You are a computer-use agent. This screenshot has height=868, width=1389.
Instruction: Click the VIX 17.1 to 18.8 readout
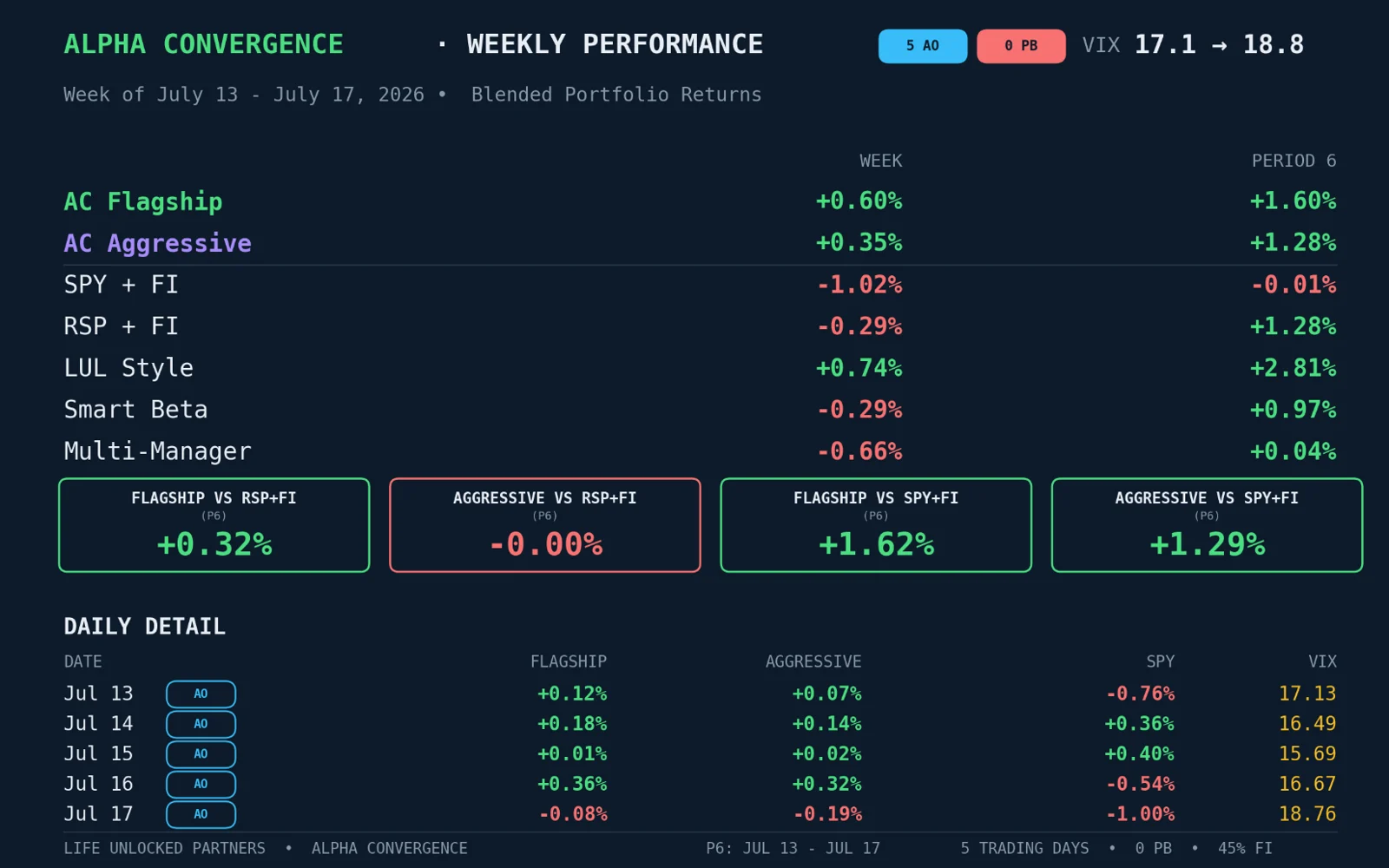[x=1193, y=45]
